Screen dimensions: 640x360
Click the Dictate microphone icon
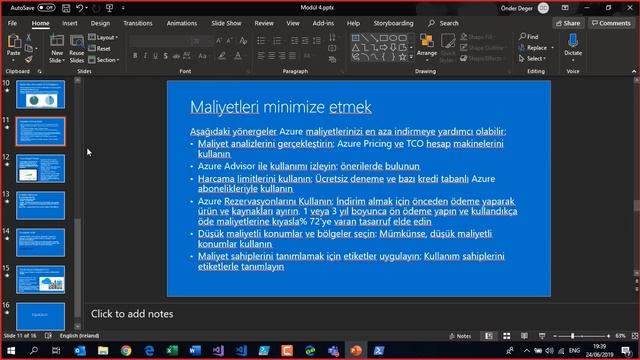pyautogui.click(x=573, y=41)
